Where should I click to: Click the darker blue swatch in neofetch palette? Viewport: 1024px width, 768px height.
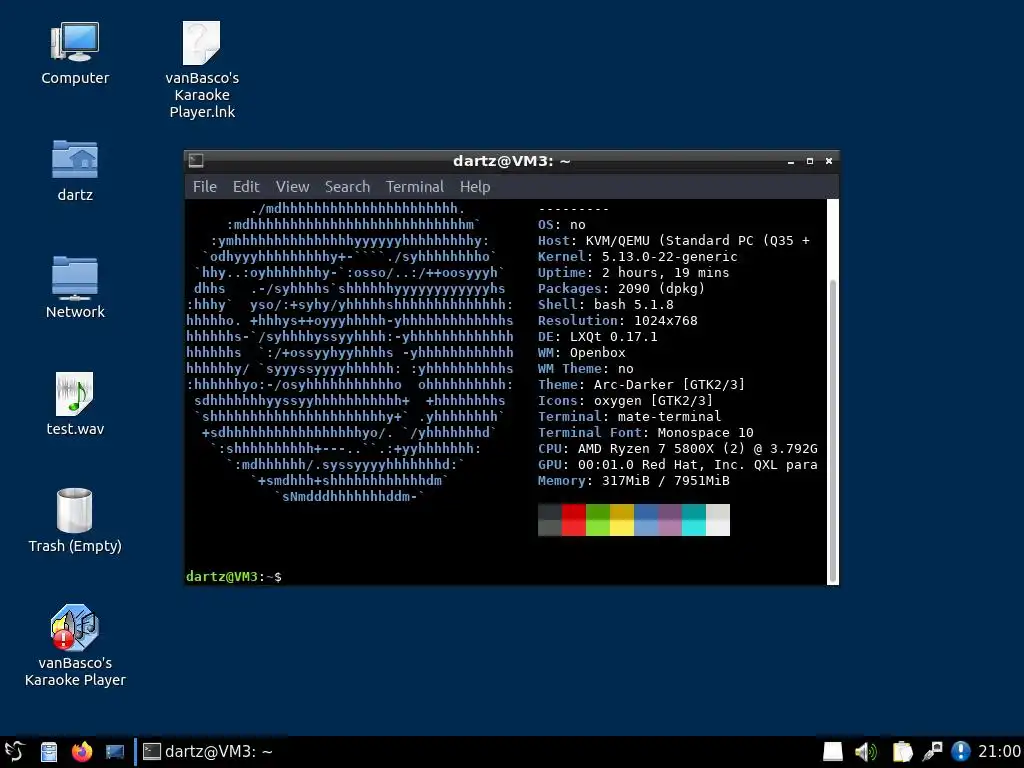click(x=646, y=511)
